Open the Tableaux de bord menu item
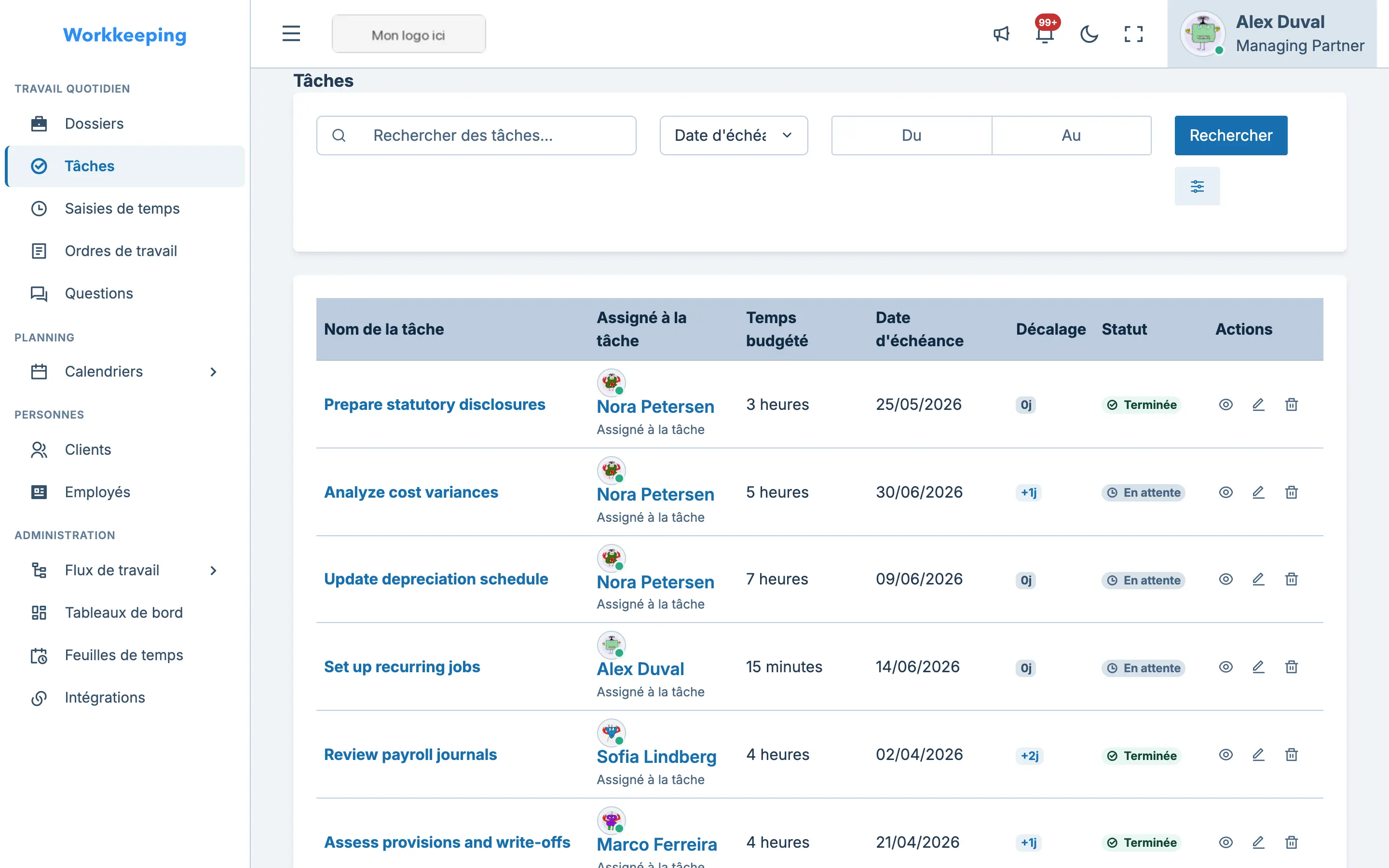 (x=124, y=612)
